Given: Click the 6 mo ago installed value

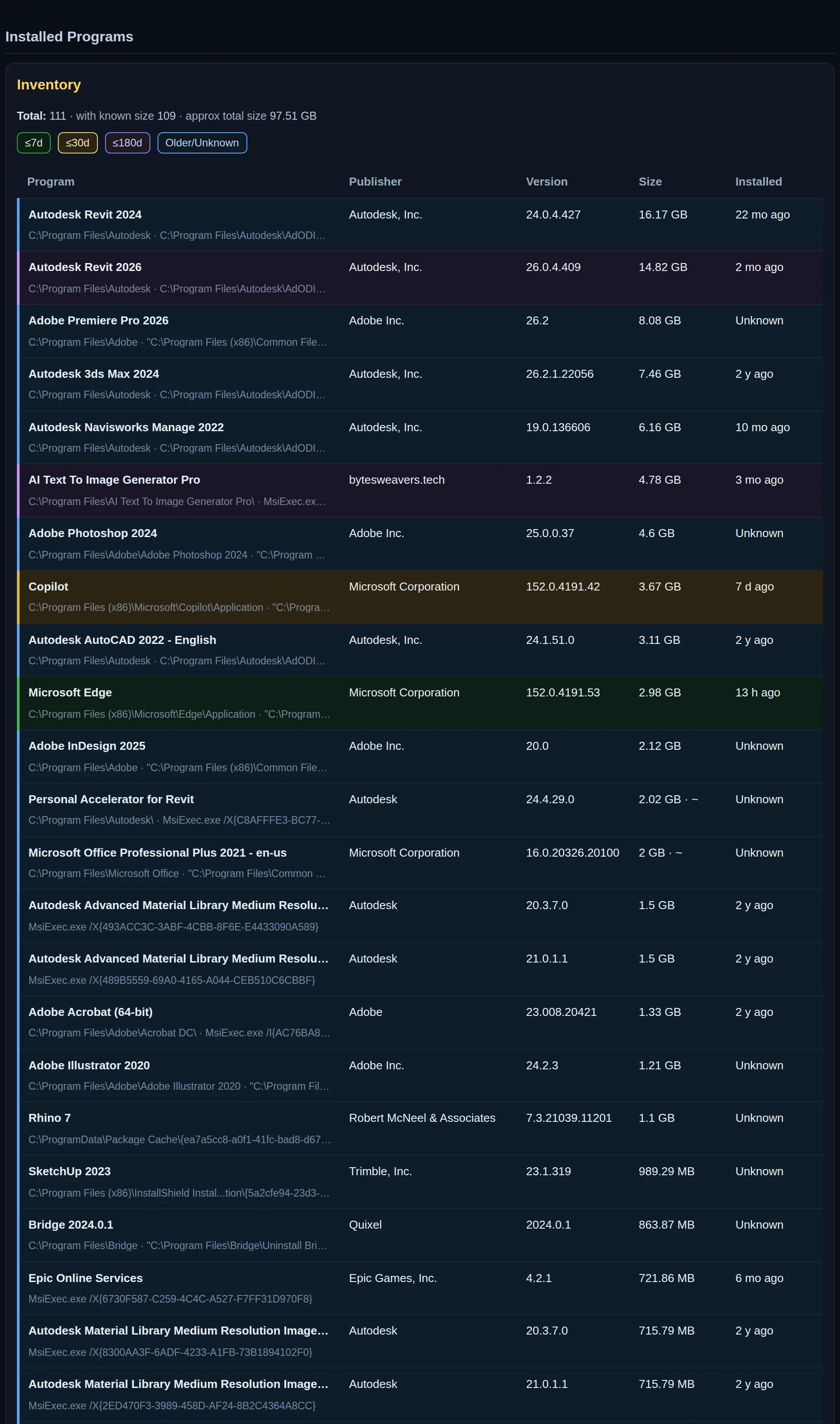Looking at the screenshot, I should coord(759,1278).
